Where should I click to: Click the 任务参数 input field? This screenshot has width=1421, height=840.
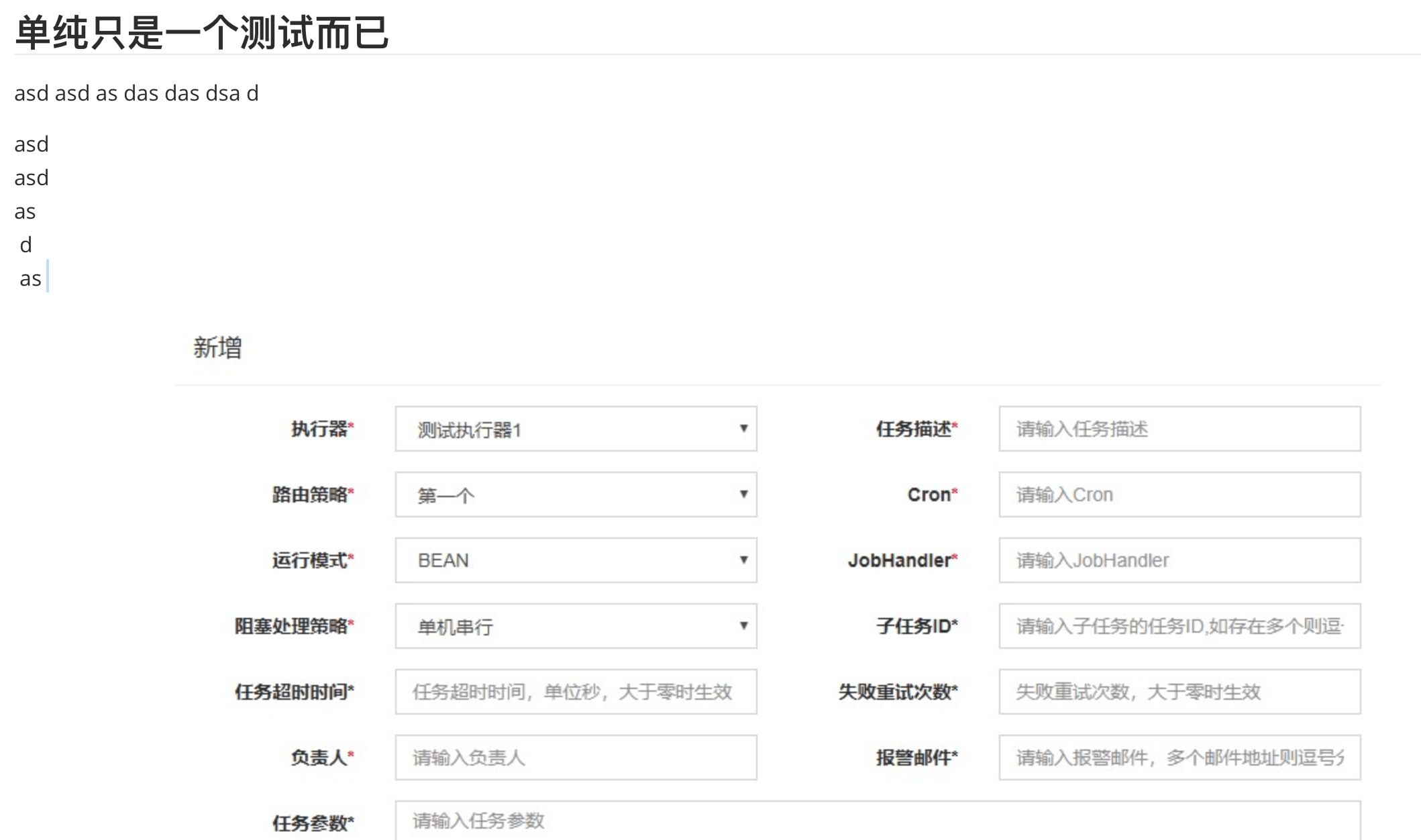point(877,821)
